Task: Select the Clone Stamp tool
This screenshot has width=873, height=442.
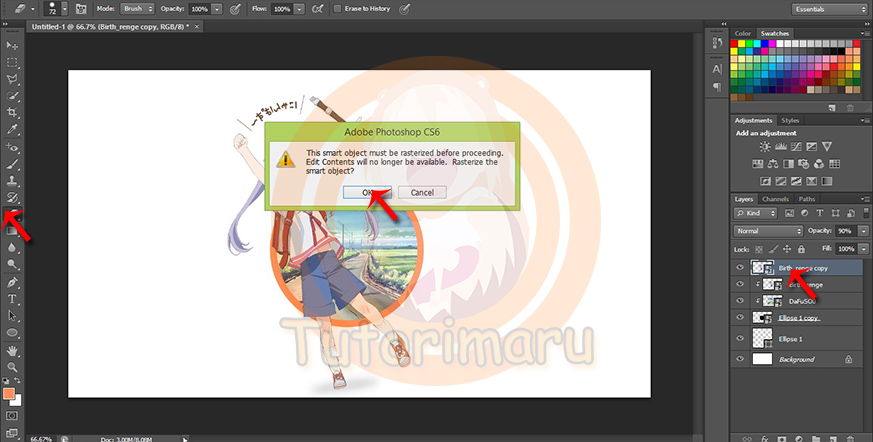Action: (12, 181)
